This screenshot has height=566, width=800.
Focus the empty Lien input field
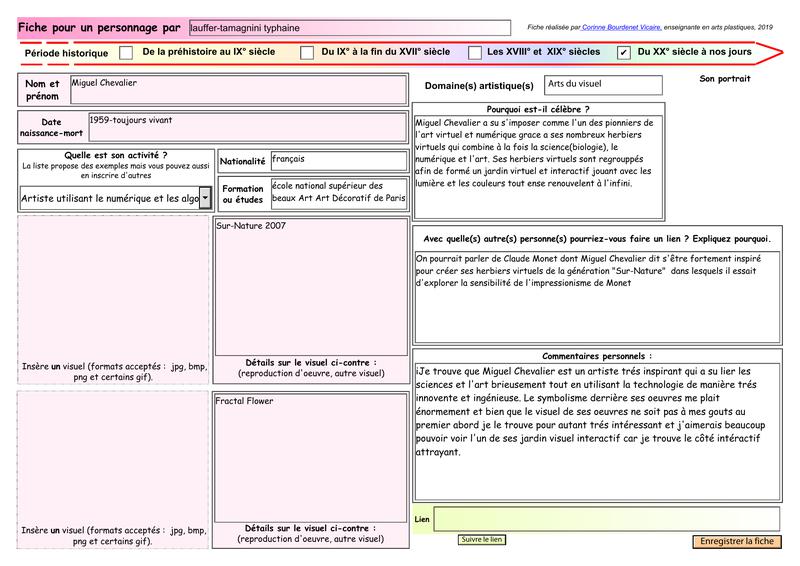click(x=606, y=519)
